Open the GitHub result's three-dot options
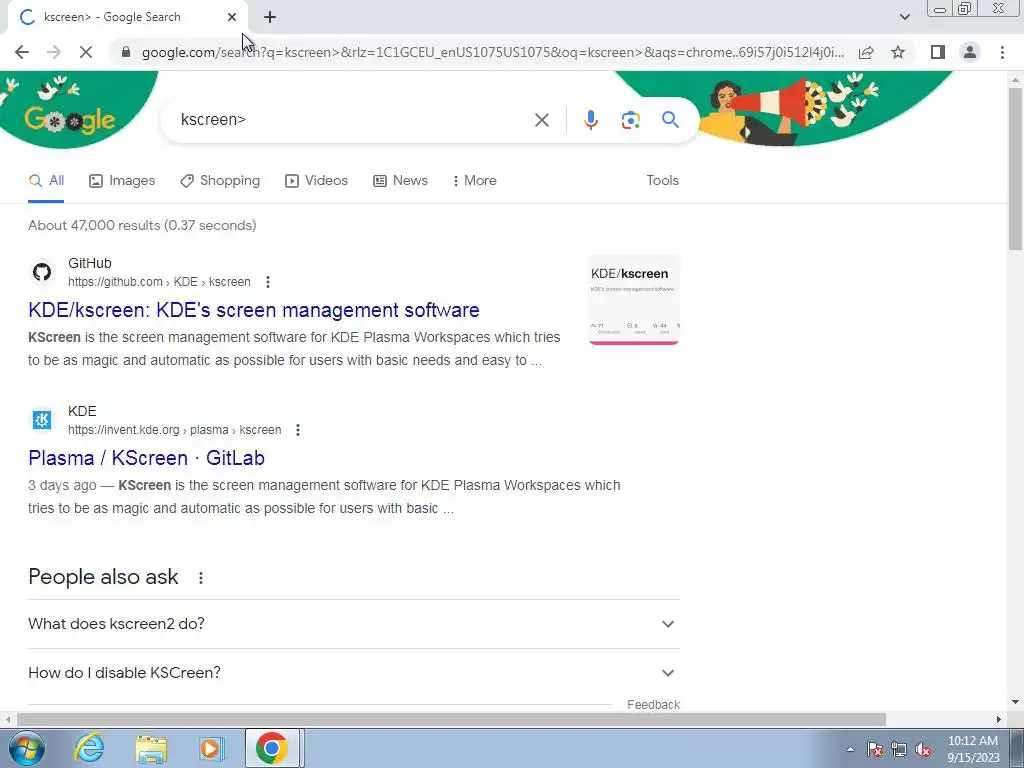The width and height of the screenshot is (1024, 768). [x=268, y=282]
